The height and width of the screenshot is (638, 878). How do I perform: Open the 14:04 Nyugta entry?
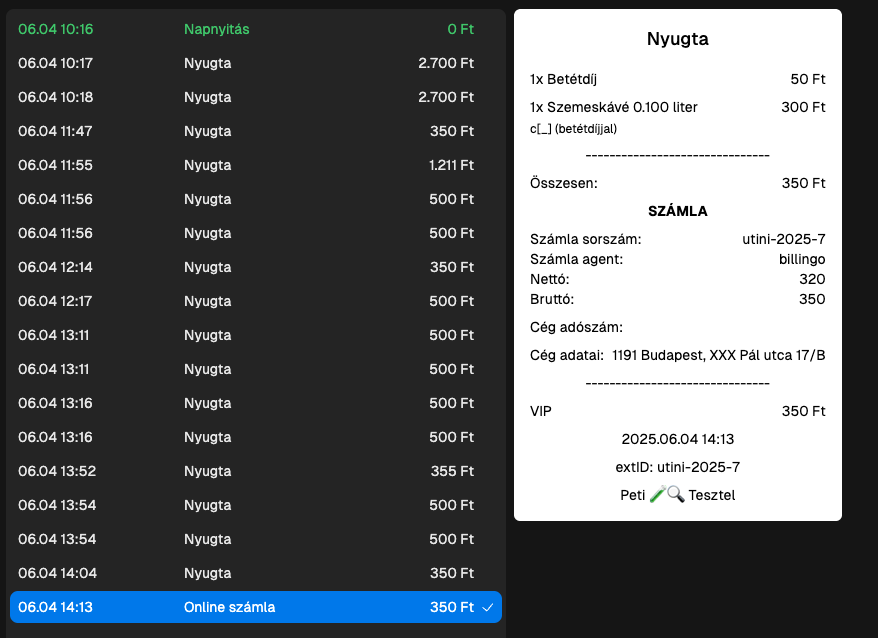pyautogui.click(x=255, y=573)
